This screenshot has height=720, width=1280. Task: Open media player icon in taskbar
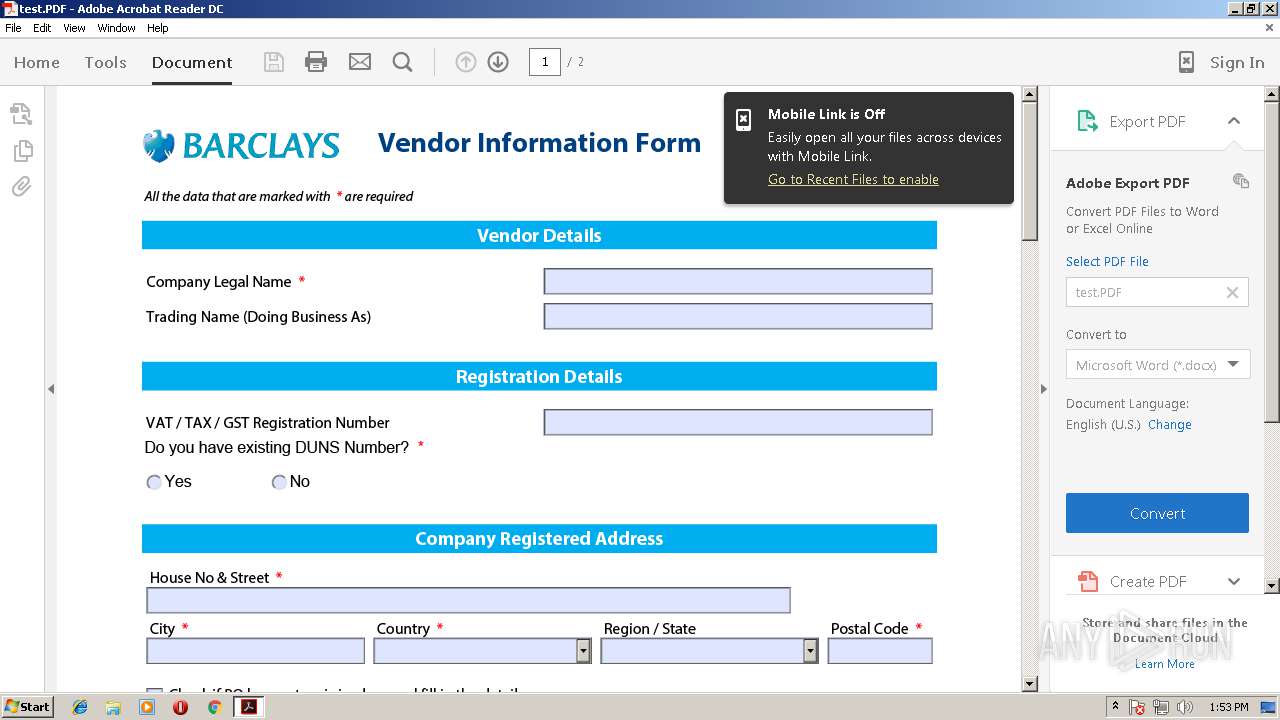tap(147, 707)
